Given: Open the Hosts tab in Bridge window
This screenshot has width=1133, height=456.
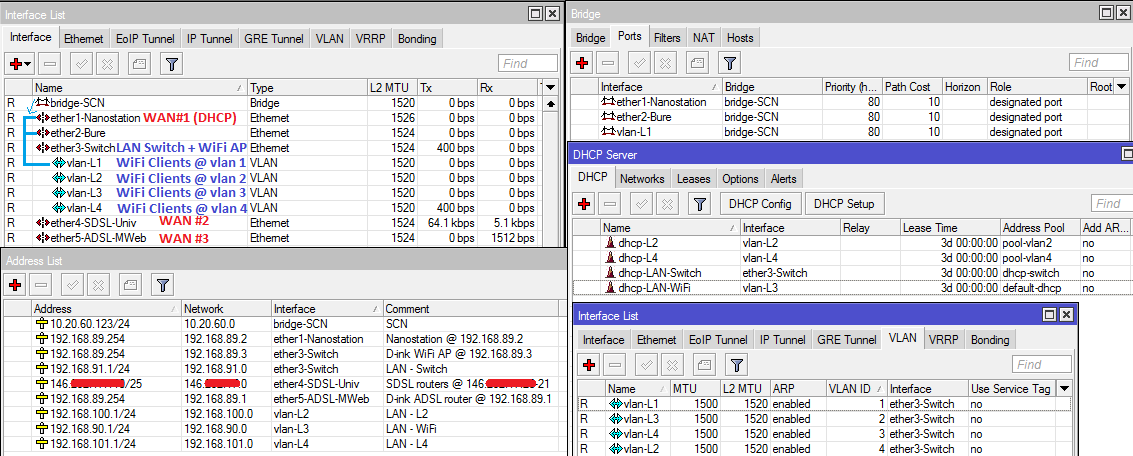Looking at the screenshot, I should pyautogui.click(x=739, y=38).
